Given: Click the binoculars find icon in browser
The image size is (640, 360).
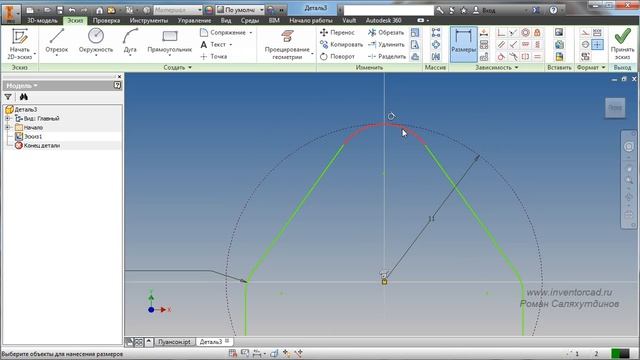Looking at the screenshot, I should coord(24,97).
